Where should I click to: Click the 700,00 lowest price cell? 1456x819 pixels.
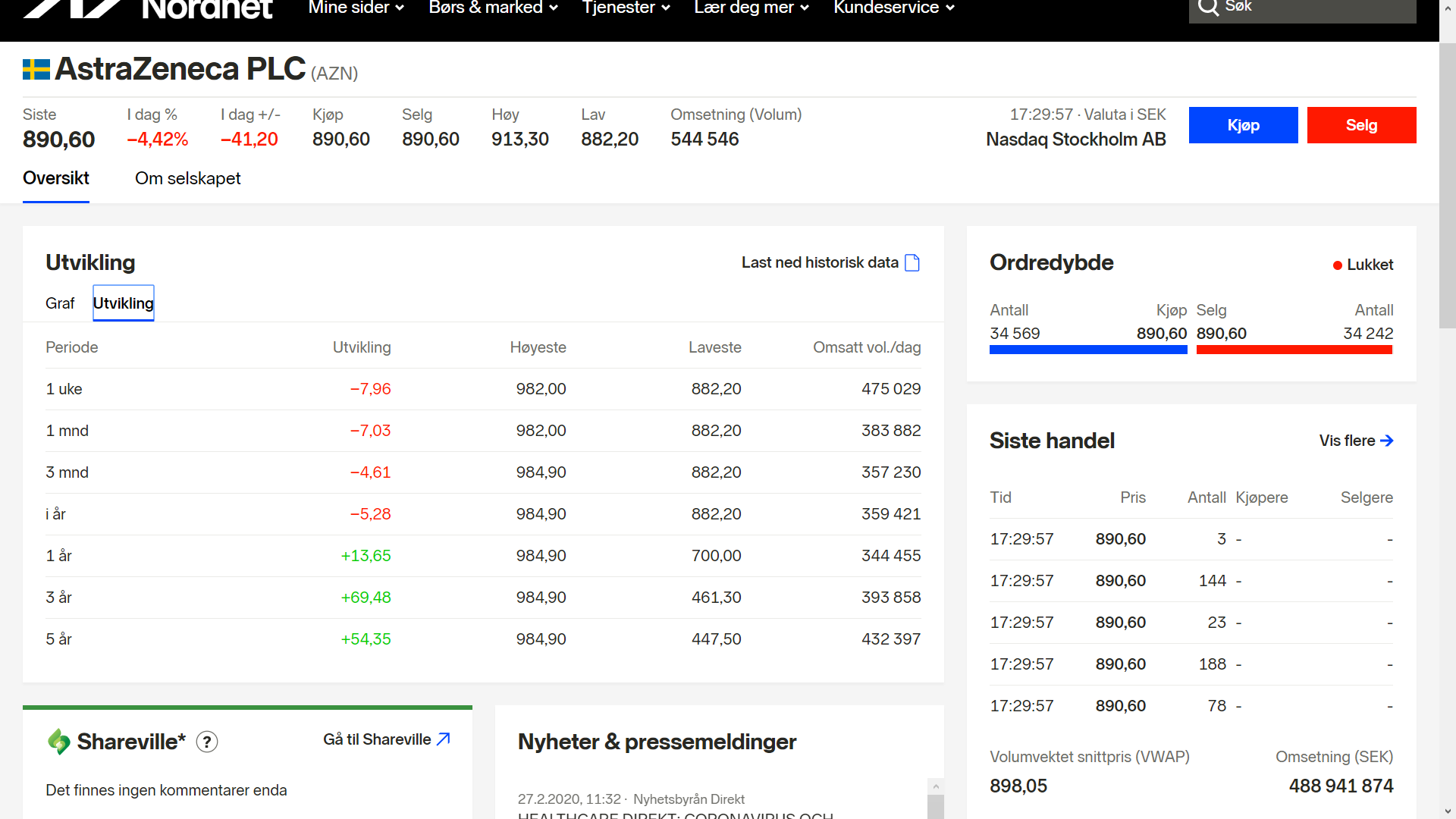click(x=716, y=556)
